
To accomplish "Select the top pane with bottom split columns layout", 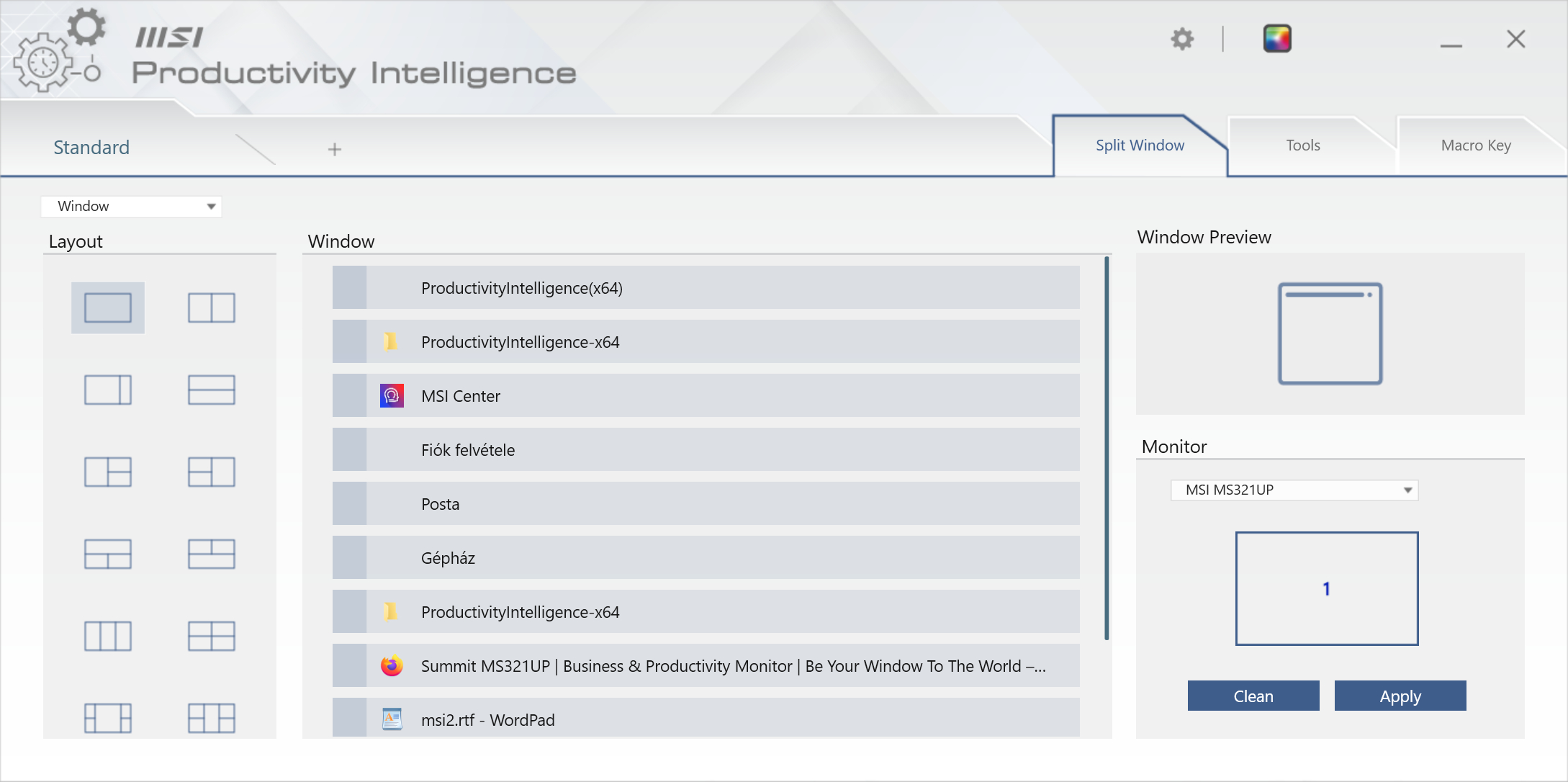I will coord(108,554).
